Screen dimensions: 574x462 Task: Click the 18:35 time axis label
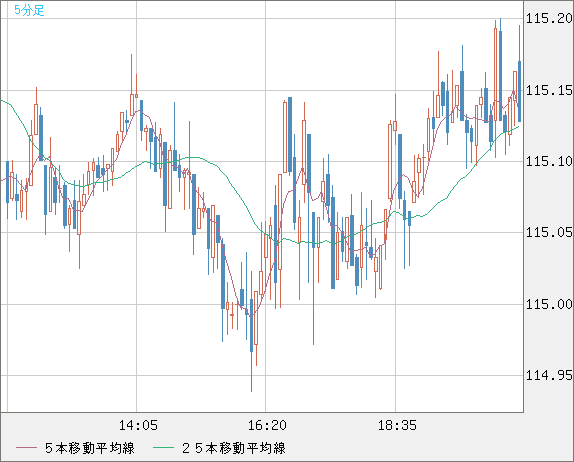(397, 425)
